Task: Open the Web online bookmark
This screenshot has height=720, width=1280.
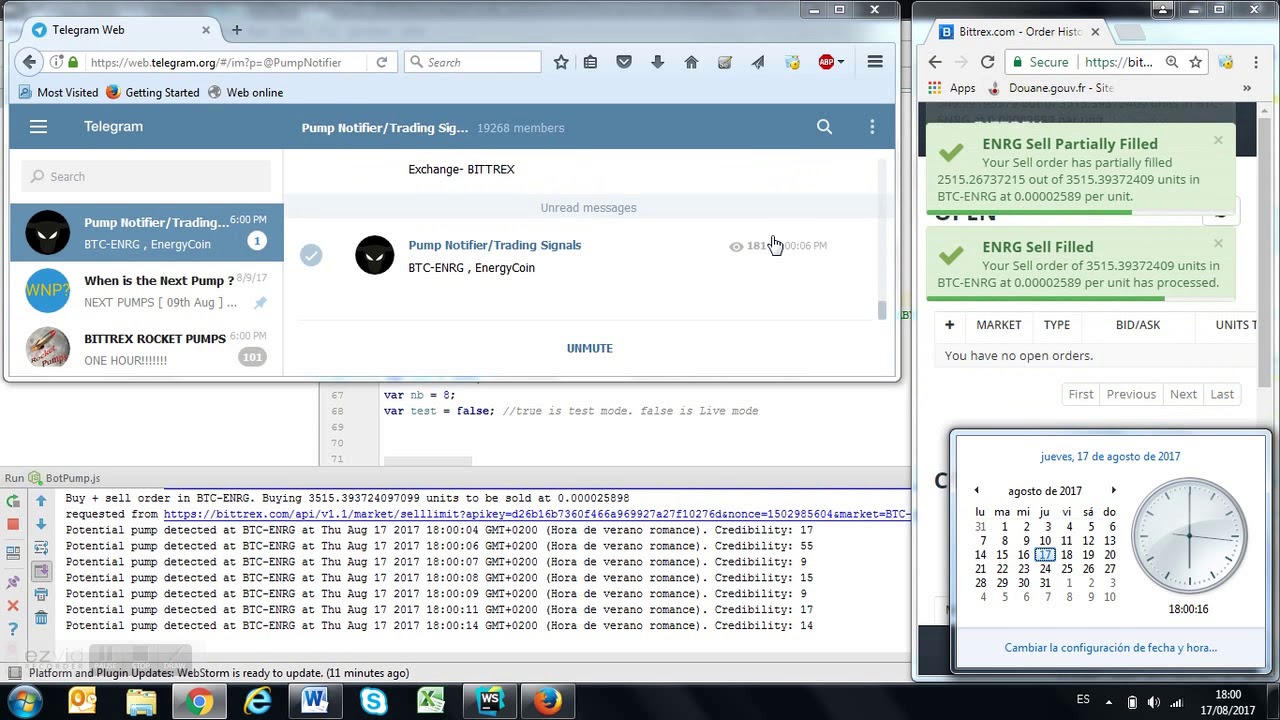Action: 245,92
